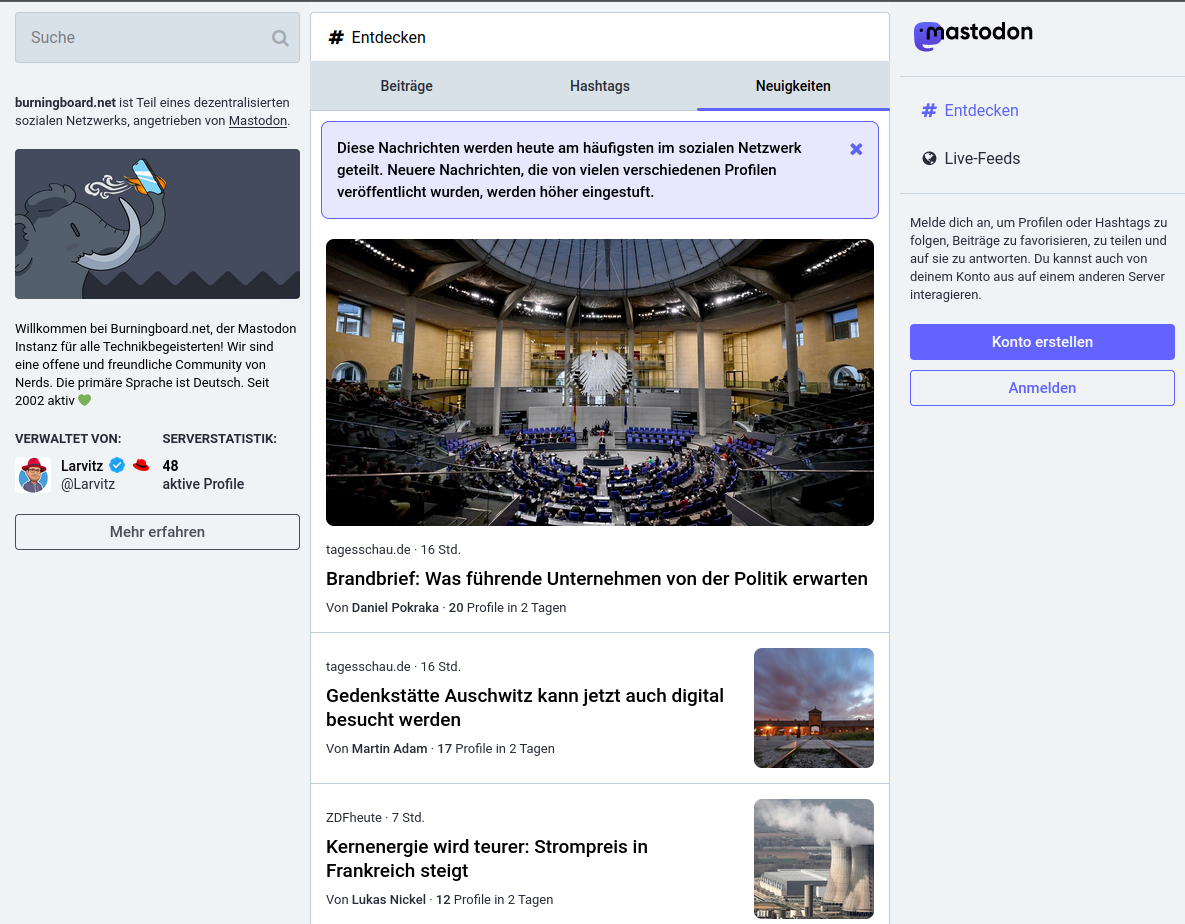Image resolution: width=1185 pixels, height=924 pixels.
Task: Click the Mastodon logo
Action: [973, 35]
